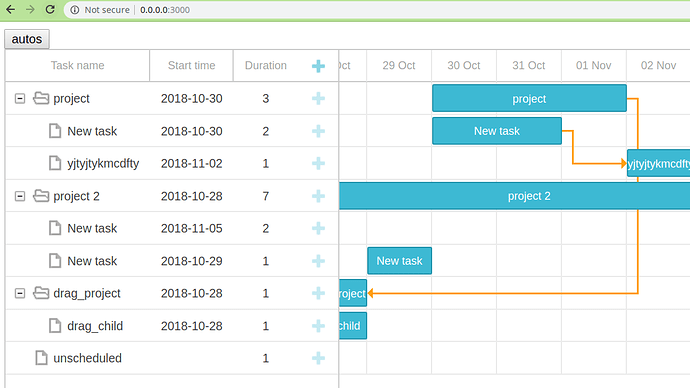The width and height of the screenshot is (690, 388).
Task: Select 'New task' bar on 29 Oct
Action: tap(400, 261)
